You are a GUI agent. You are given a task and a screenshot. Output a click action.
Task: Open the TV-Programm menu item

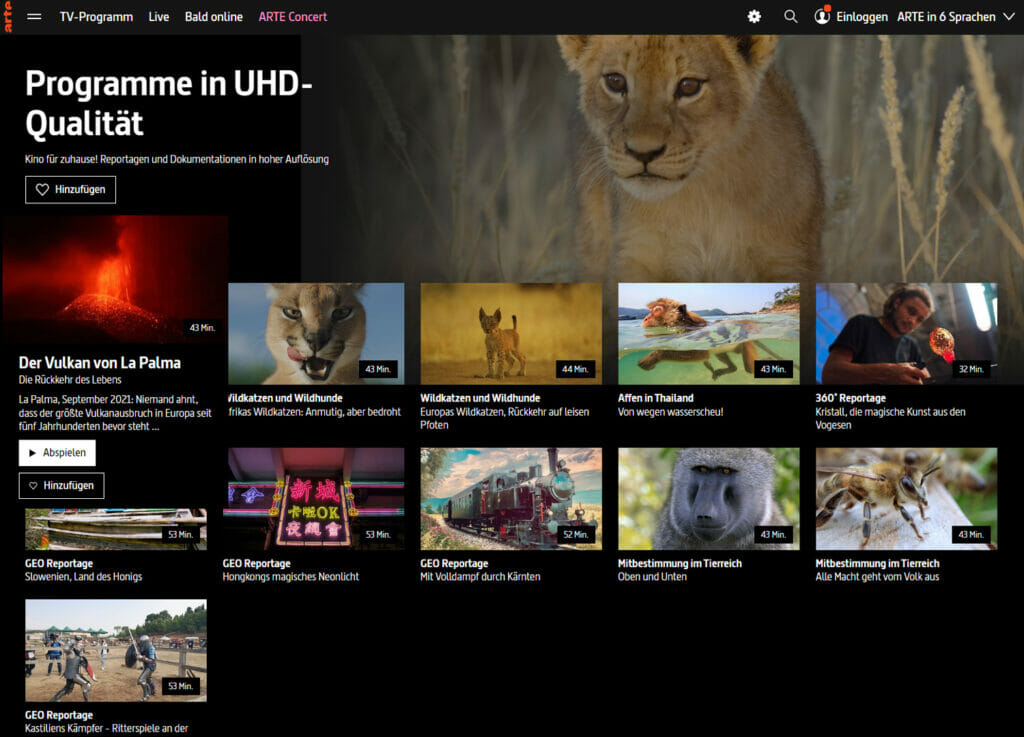[96, 17]
